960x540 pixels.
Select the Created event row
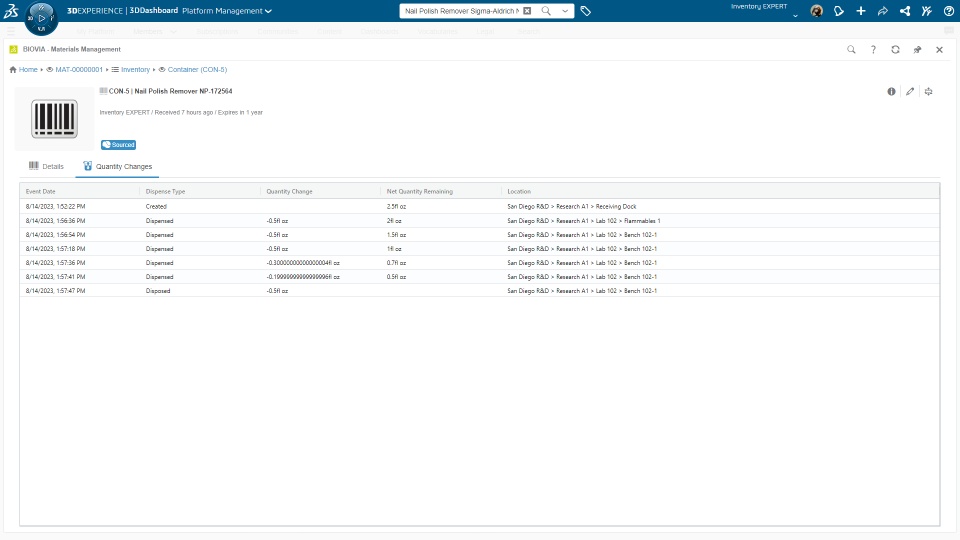pyautogui.click(x=479, y=206)
